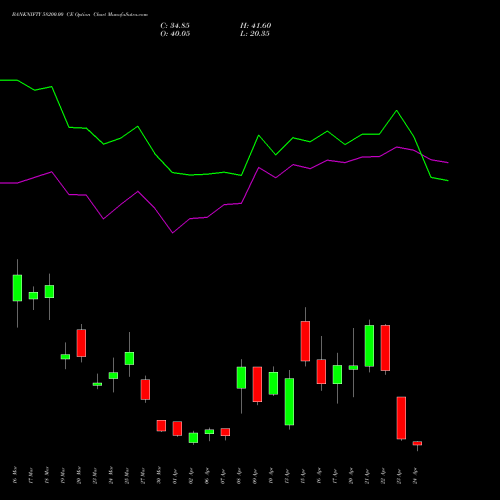
Task: Click the '01 Apr' date axis label
Action: click(175, 475)
